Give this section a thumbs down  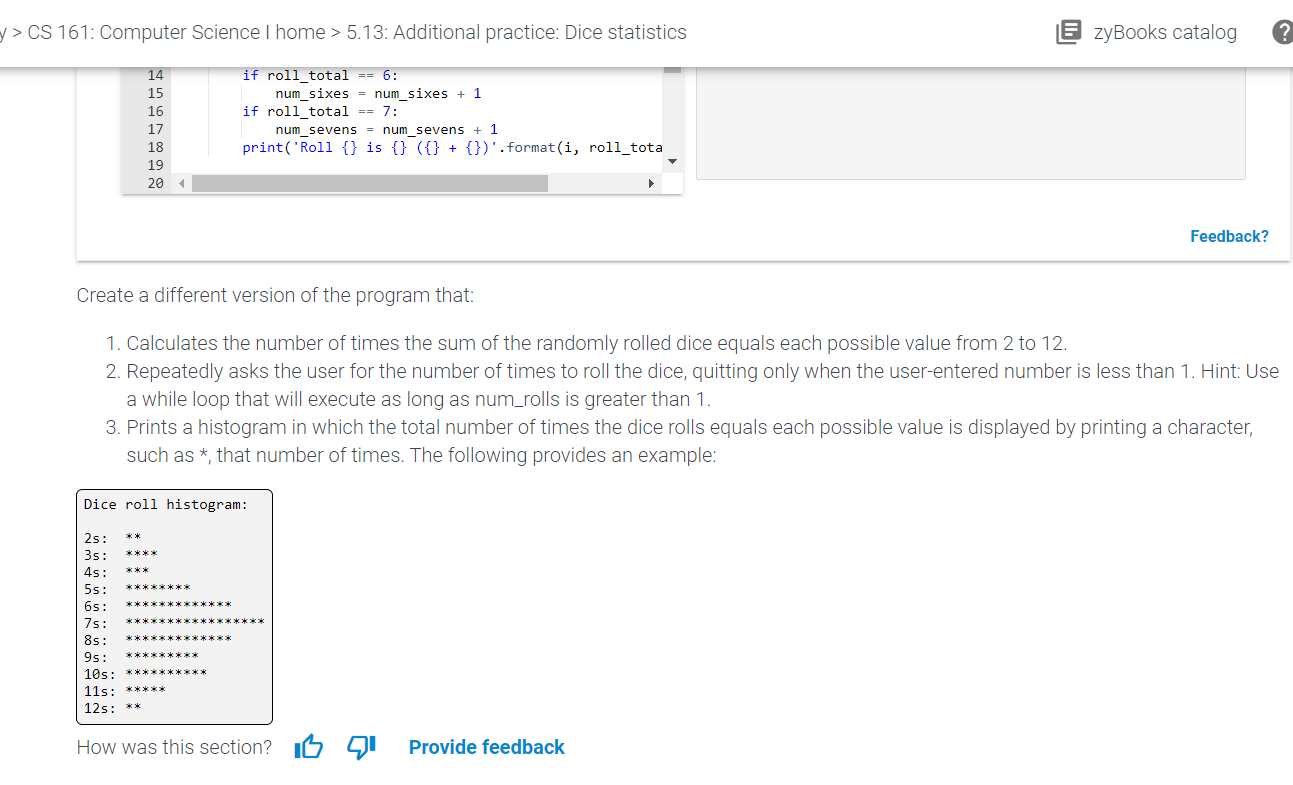point(361,746)
